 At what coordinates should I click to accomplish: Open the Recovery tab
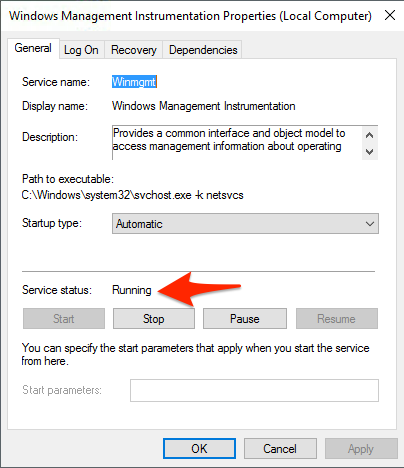coord(134,50)
